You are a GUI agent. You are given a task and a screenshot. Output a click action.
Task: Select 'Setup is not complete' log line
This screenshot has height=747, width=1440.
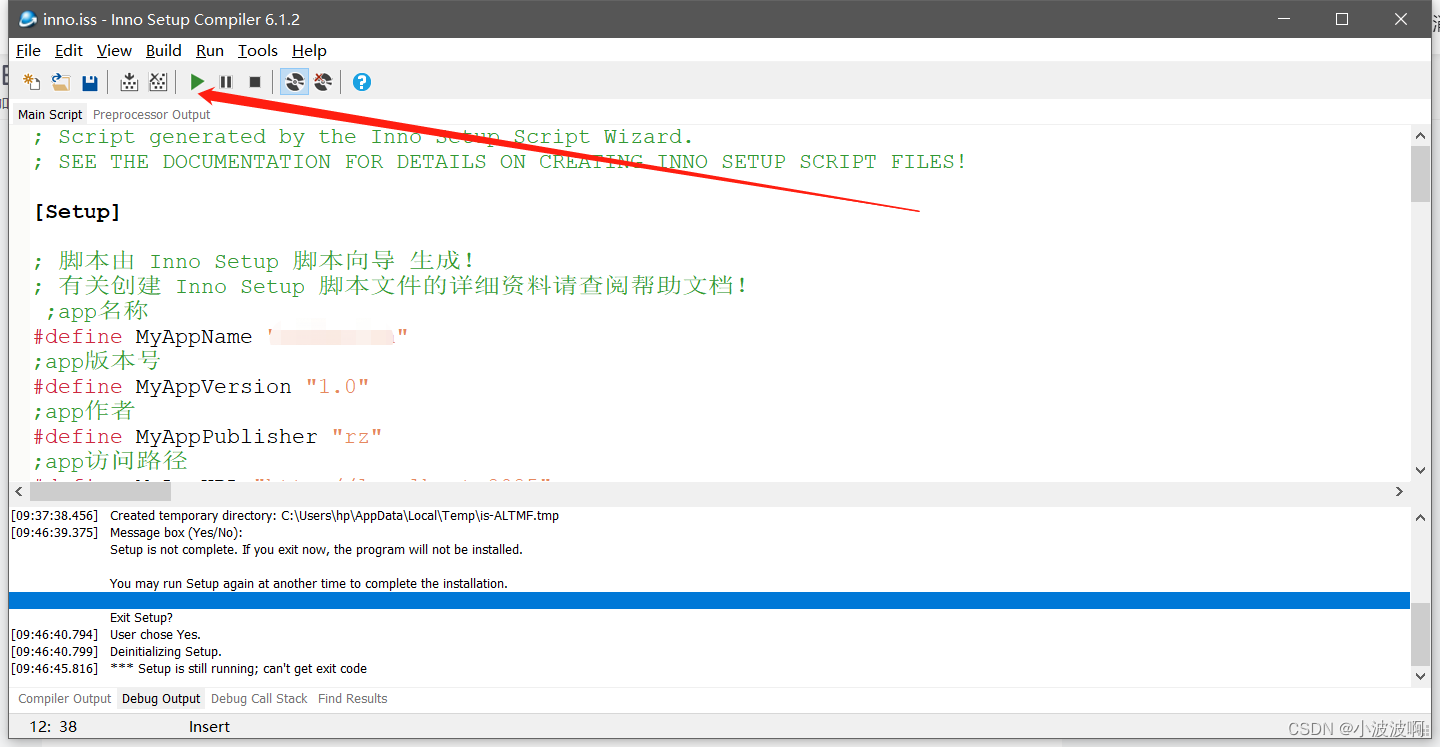pyautogui.click(x=316, y=550)
